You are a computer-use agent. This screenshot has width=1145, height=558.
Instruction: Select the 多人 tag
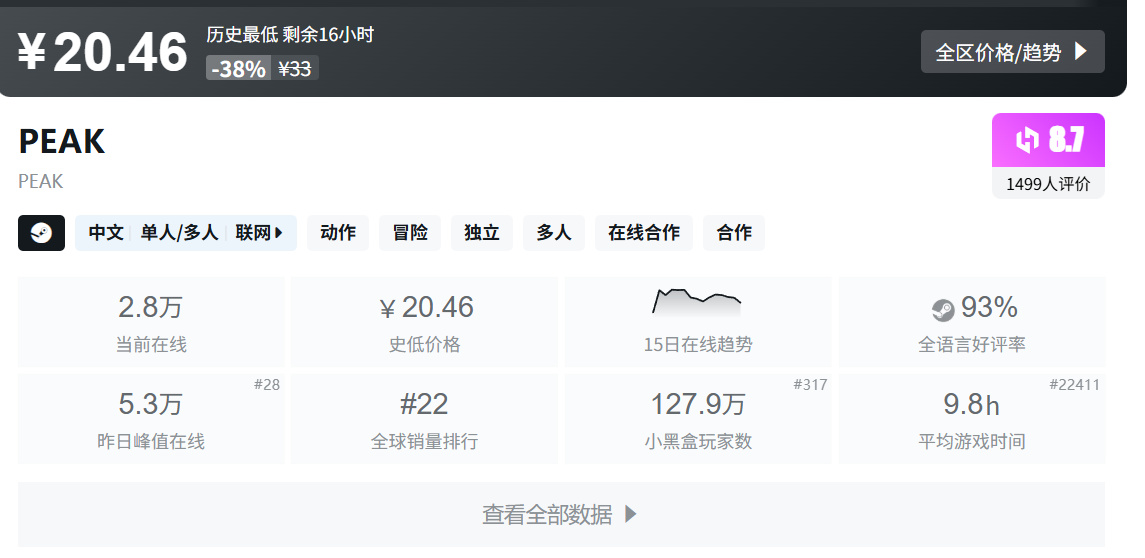point(554,233)
